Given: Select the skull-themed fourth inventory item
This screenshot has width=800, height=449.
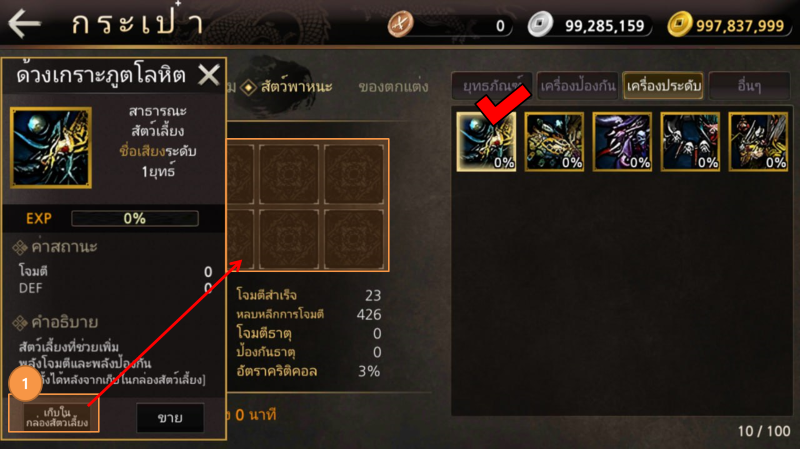Looking at the screenshot, I should tap(690, 141).
